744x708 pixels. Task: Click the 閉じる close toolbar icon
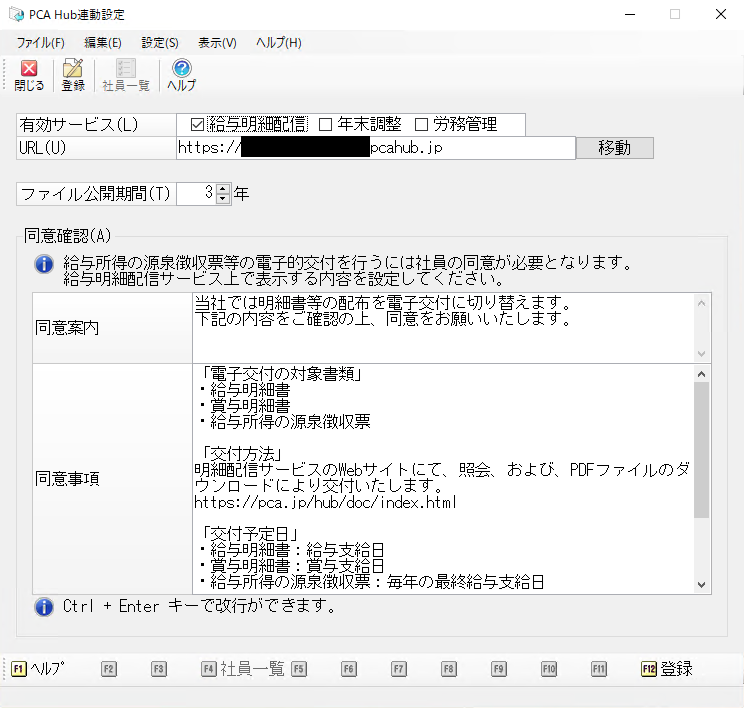point(29,75)
